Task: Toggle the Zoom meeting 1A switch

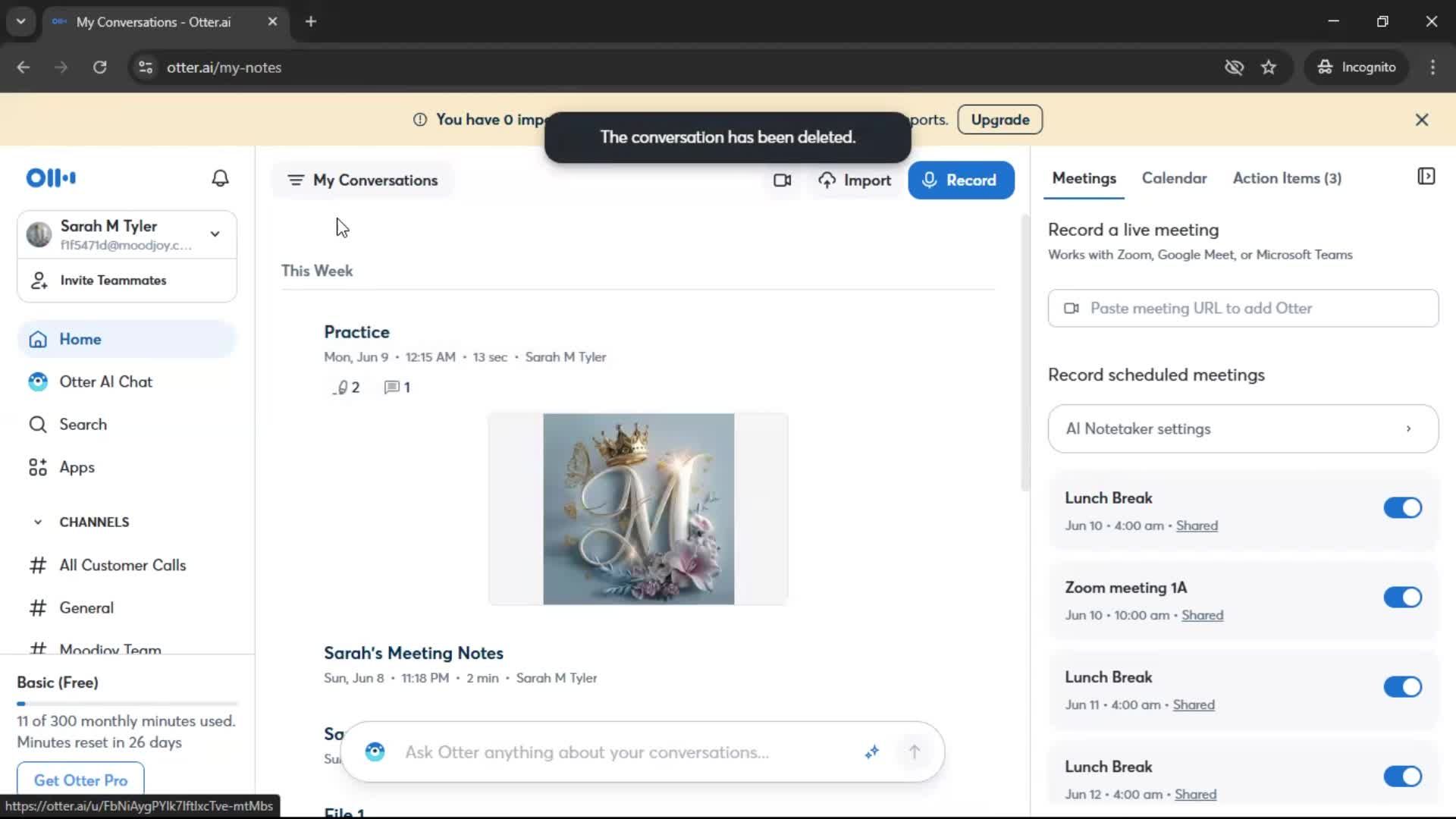Action: pos(1402,597)
